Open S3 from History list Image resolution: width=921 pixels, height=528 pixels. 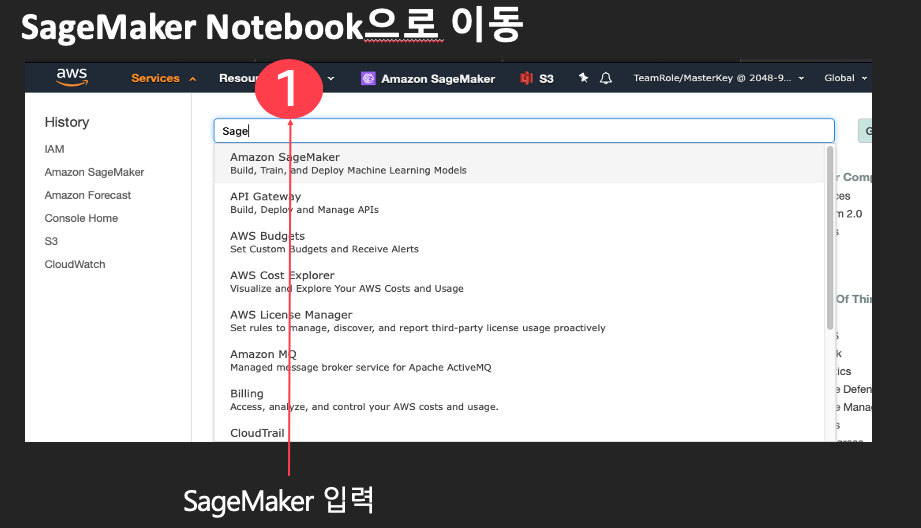click(x=51, y=241)
